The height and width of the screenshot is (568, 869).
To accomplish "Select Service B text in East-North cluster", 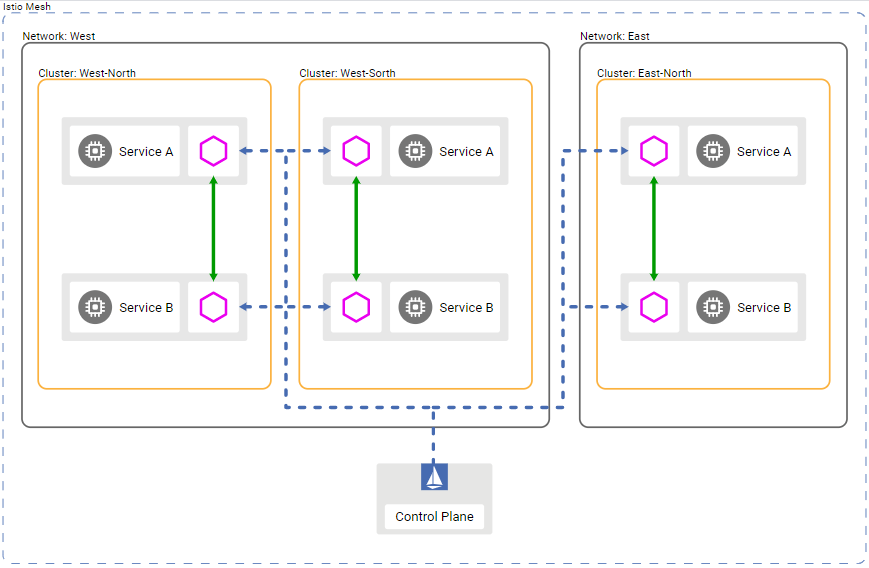I will pos(764,308).
